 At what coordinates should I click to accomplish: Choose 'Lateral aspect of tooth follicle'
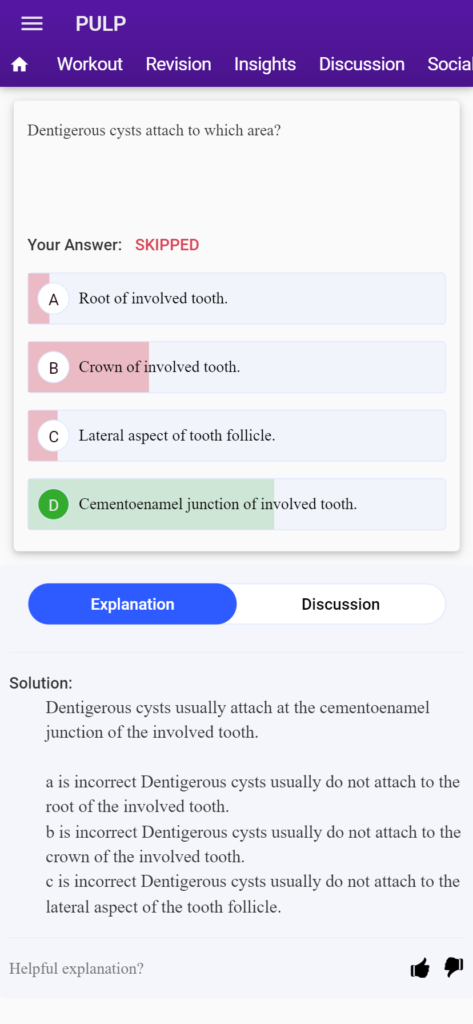[x=236, y=436]
